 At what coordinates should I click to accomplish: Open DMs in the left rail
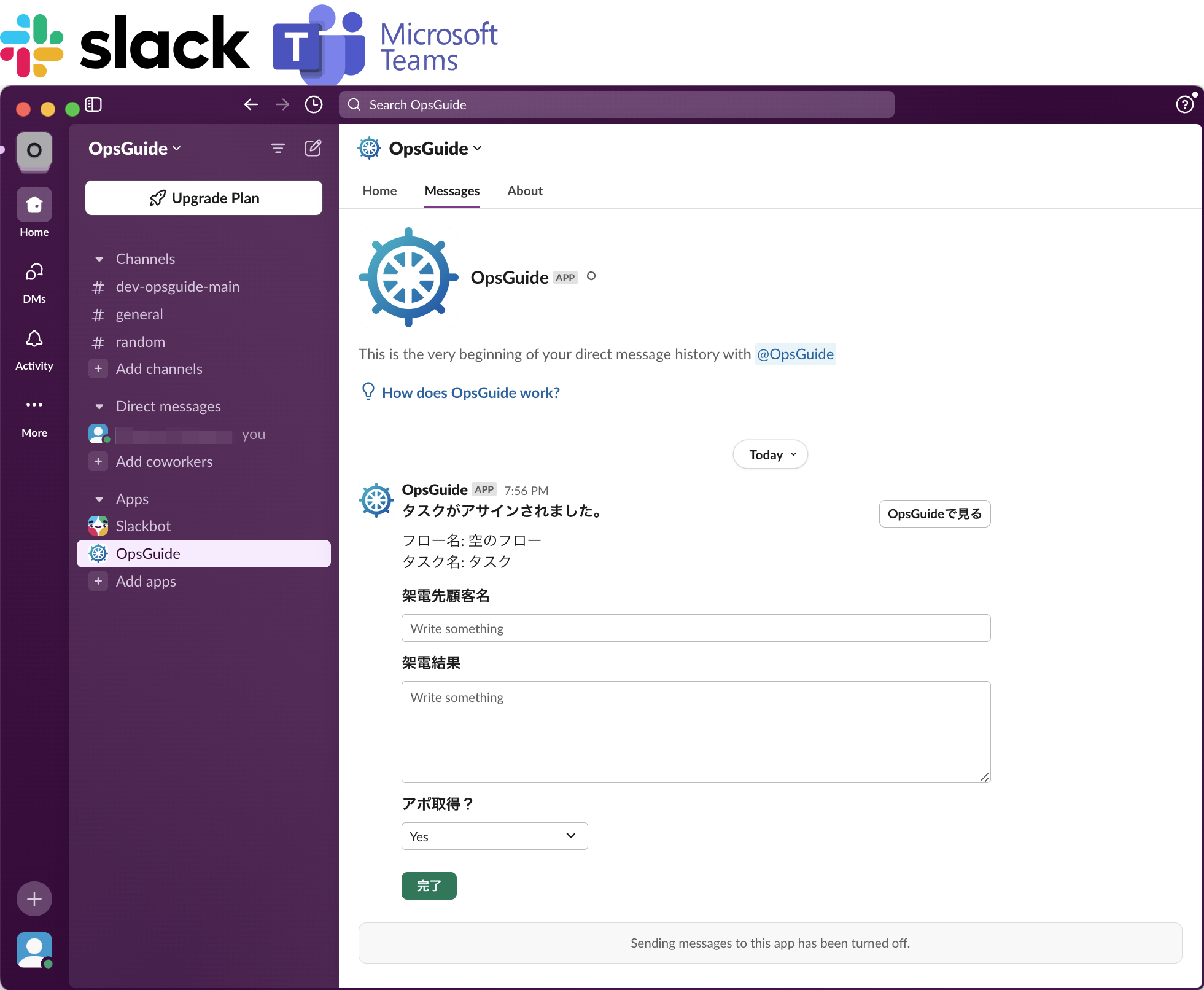coord(34,283)
